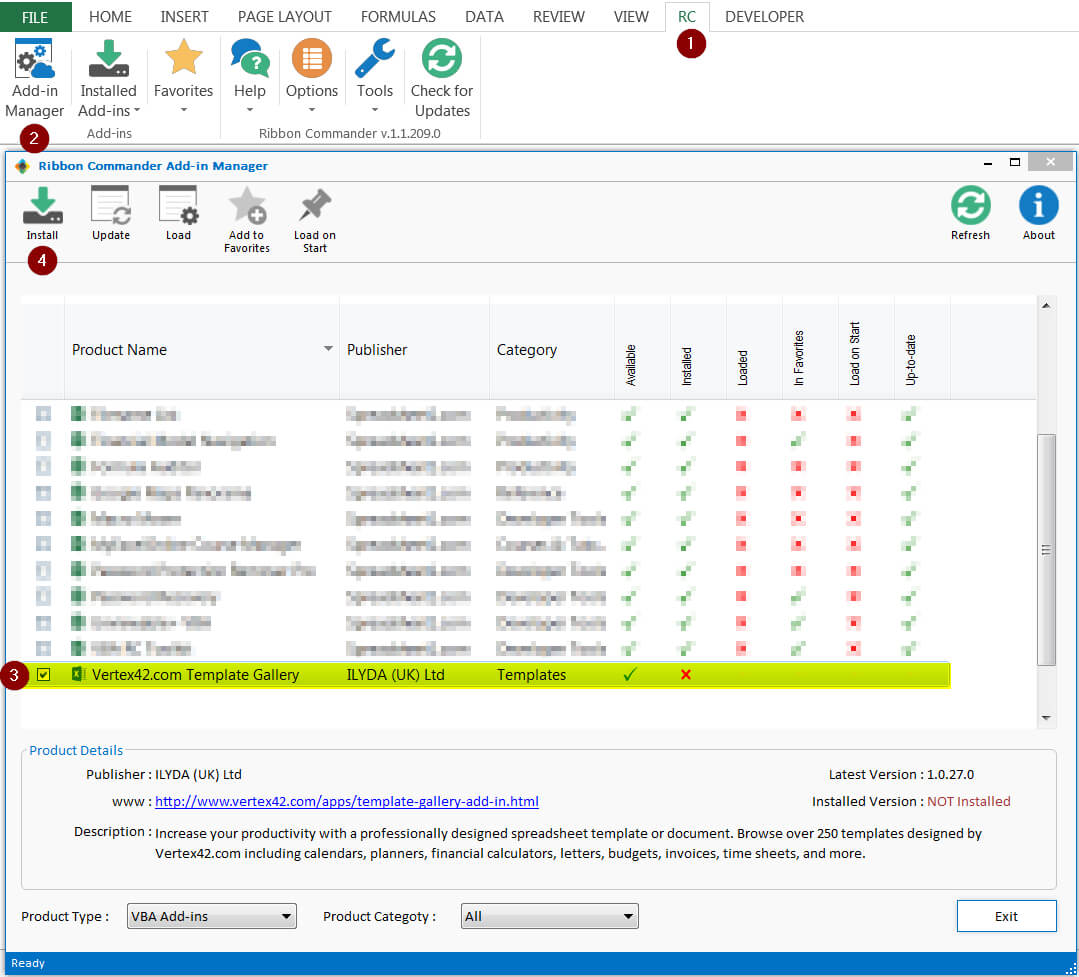Expand the Tools dropdown arrow

[375, 110]
